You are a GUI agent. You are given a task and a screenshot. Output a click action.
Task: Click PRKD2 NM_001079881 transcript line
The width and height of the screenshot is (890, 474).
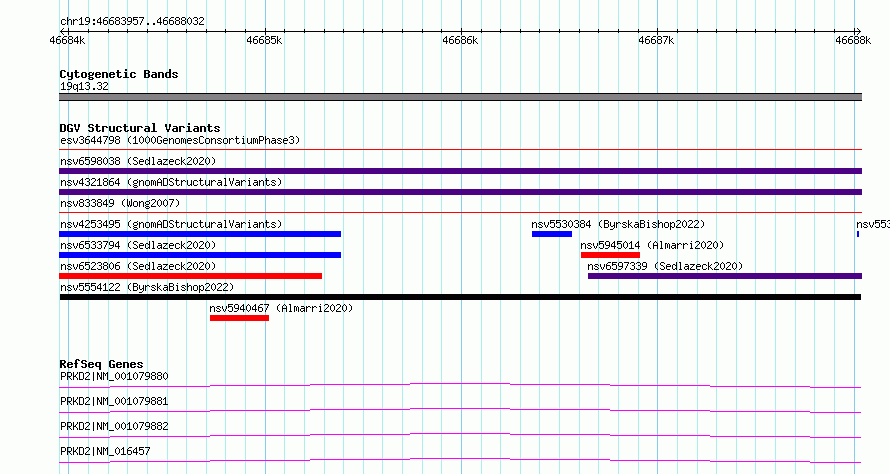coord(460,410)
